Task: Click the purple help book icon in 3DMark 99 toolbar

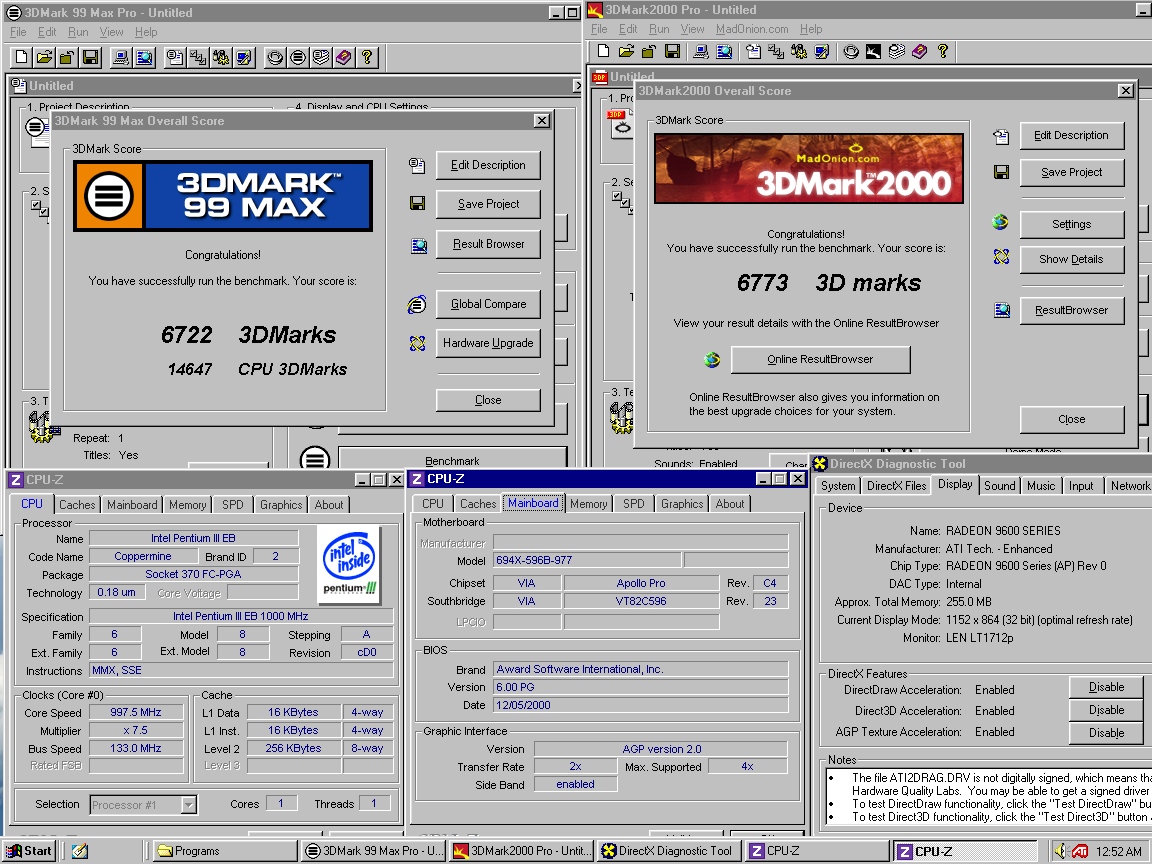Action: [x=343, y=57]
